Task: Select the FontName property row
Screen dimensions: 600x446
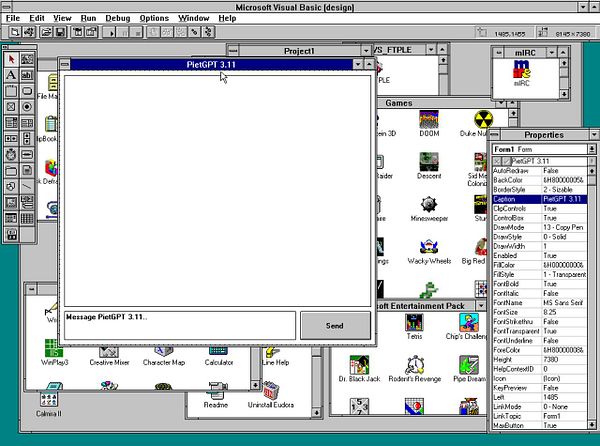Action: [540, 303]
